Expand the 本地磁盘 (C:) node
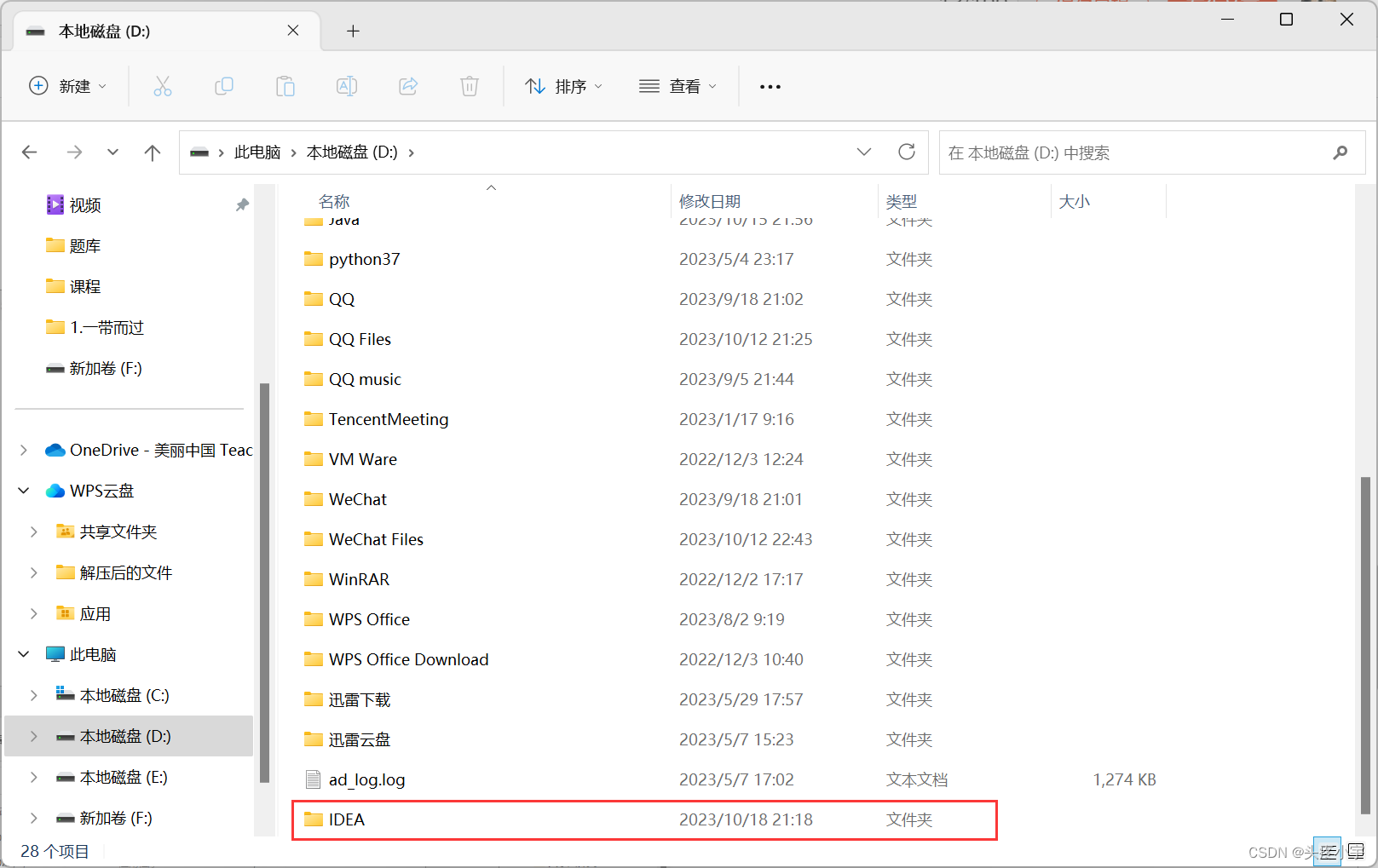The width and height of the screenshot is (1378, 868). coord(34,695)
